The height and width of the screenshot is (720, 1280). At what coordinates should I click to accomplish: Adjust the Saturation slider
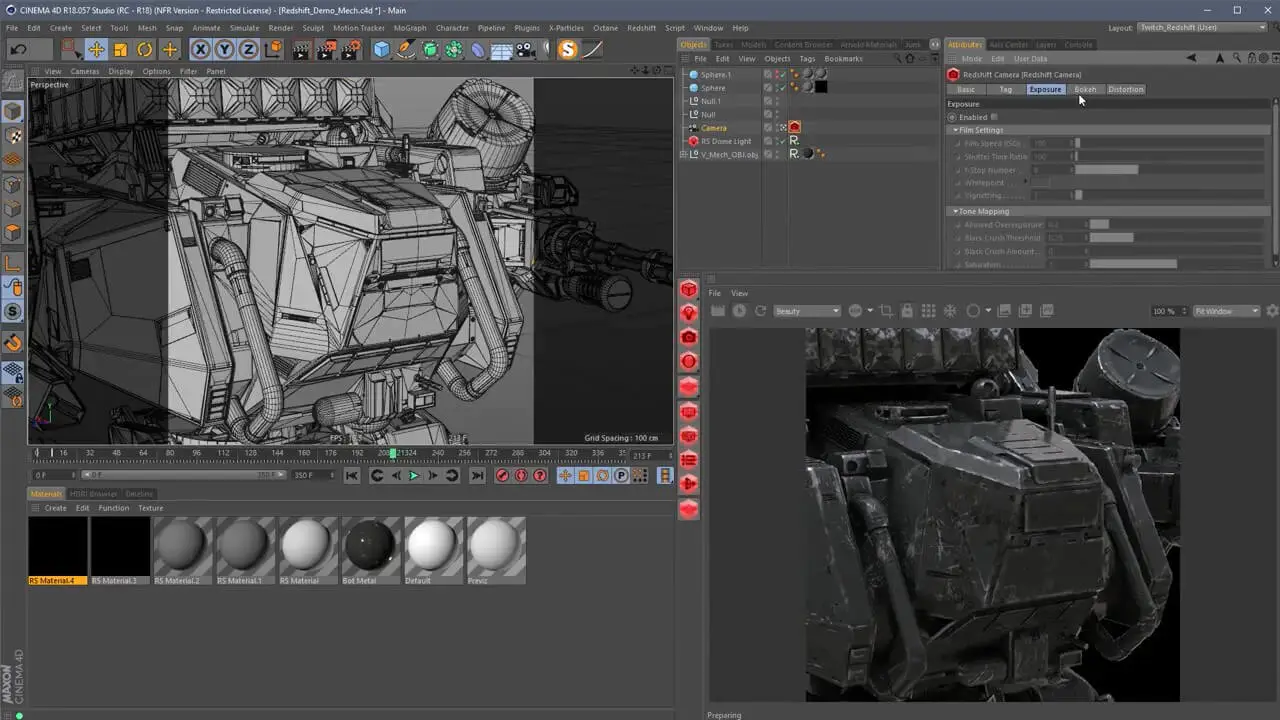tap(1176, 264)
